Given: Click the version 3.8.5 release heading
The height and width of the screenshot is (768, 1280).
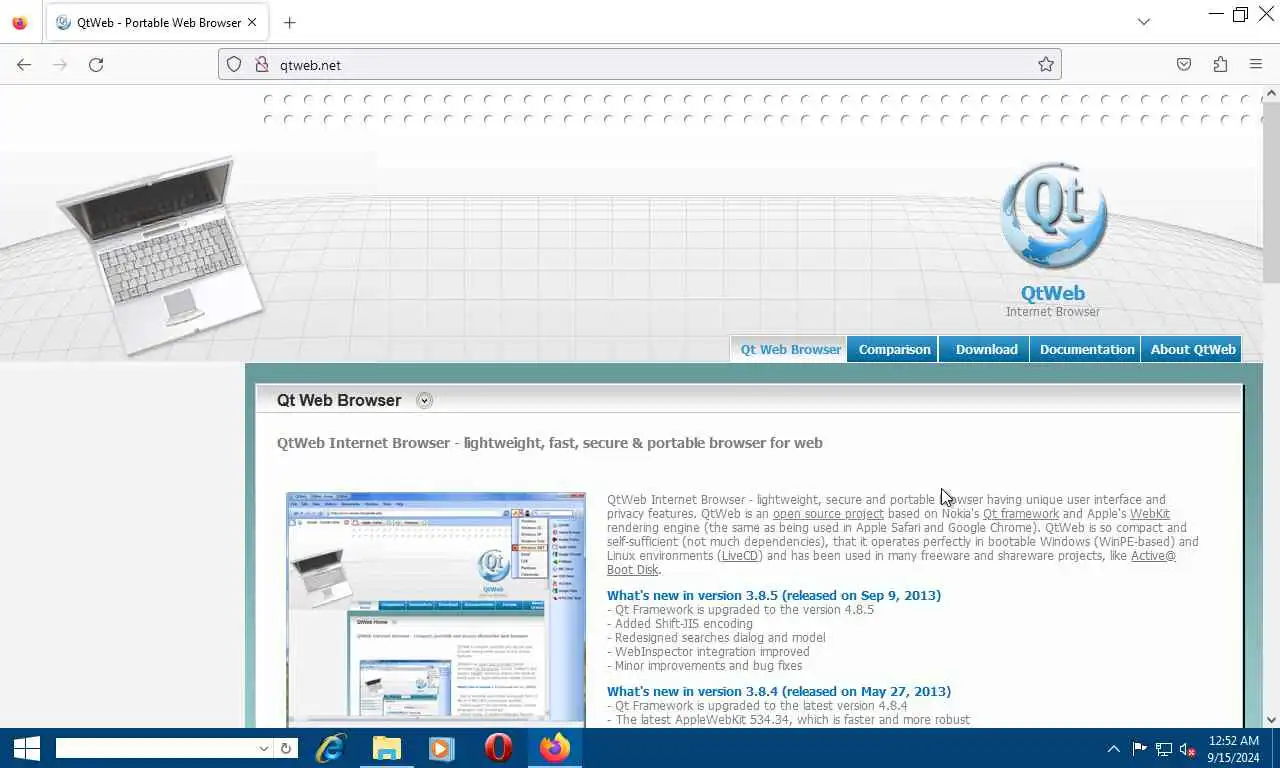Looking at the screenshot, I should (x=774, y=595).
